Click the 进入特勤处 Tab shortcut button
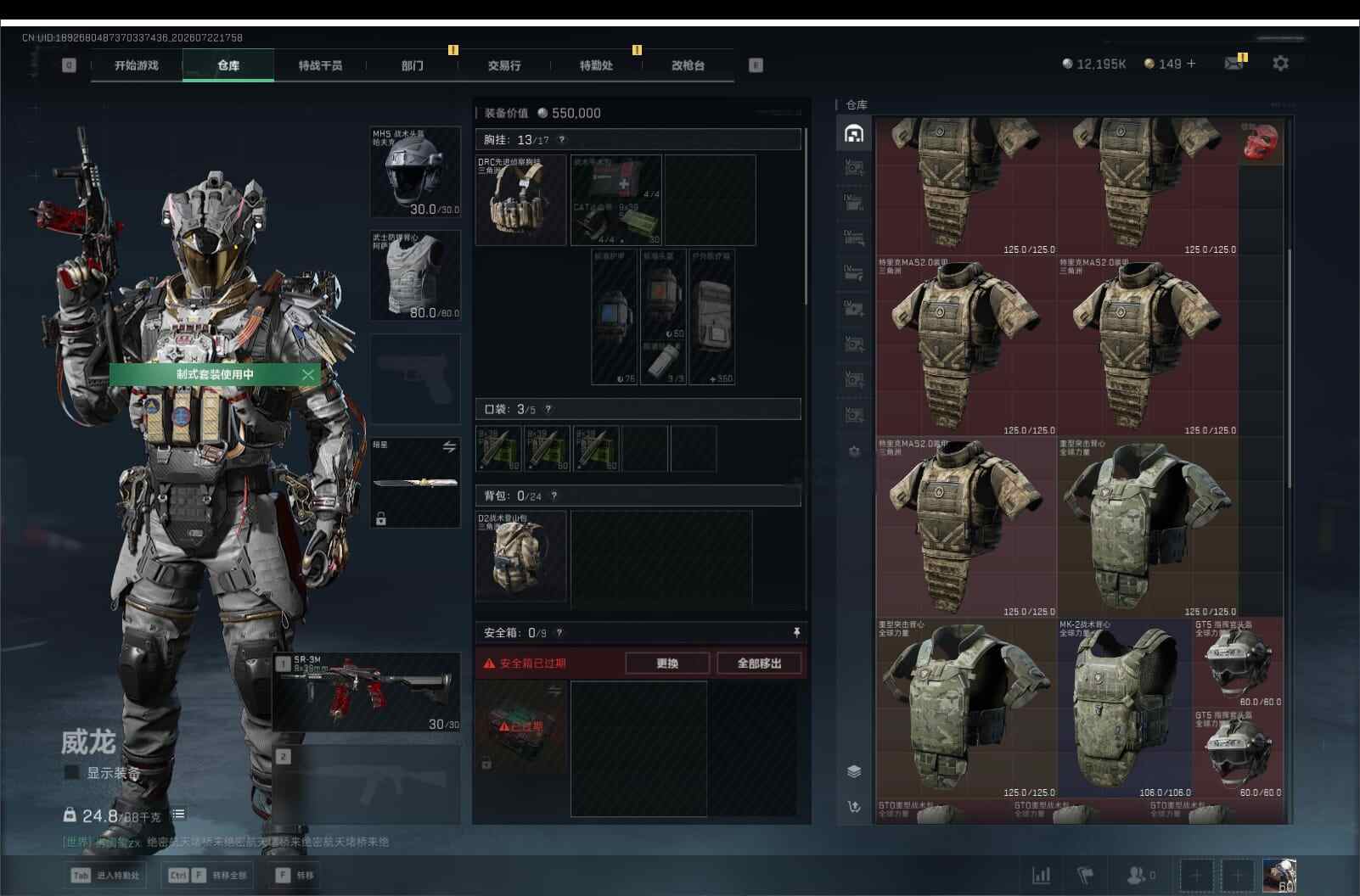Viewport: 1360px width, 896px height. [x=105, y=875]
